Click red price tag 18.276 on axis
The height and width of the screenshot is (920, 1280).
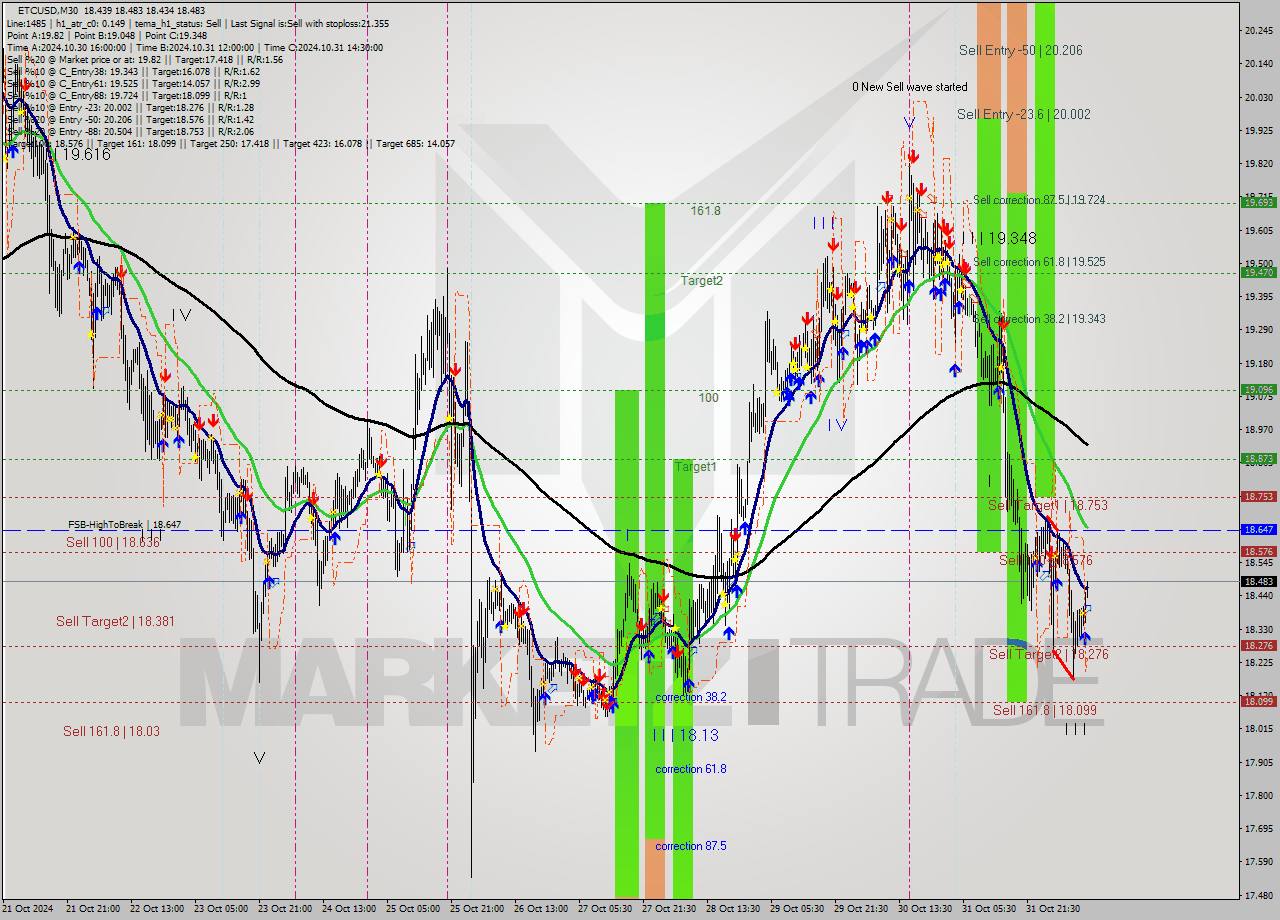point(1258,645)
